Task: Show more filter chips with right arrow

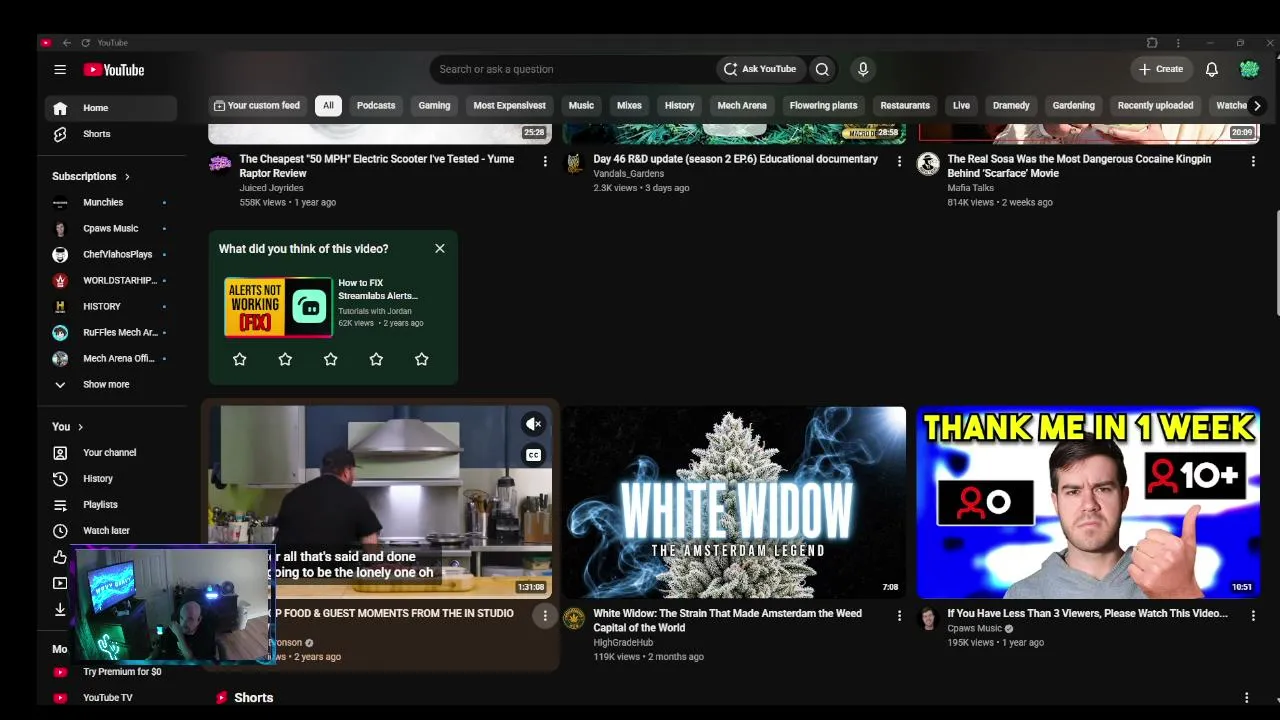Action: point(1257,105)
